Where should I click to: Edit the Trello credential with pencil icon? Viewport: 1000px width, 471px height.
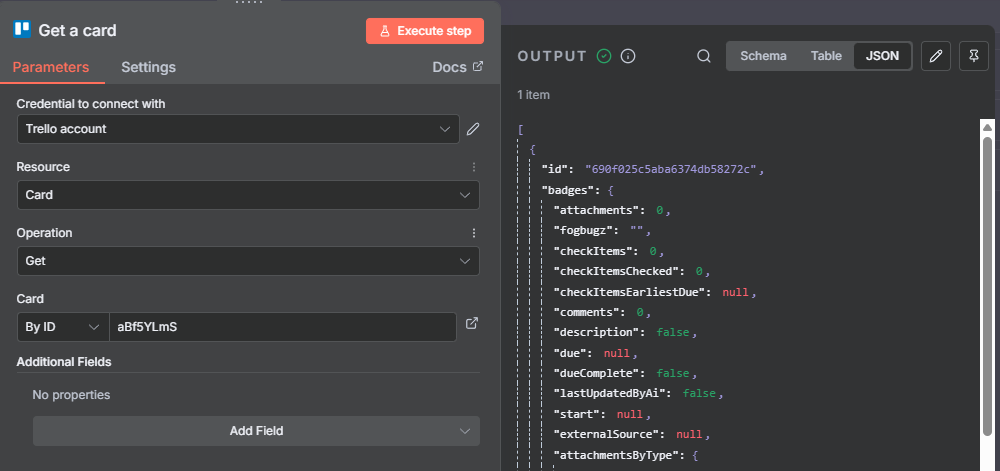point(473,129)
